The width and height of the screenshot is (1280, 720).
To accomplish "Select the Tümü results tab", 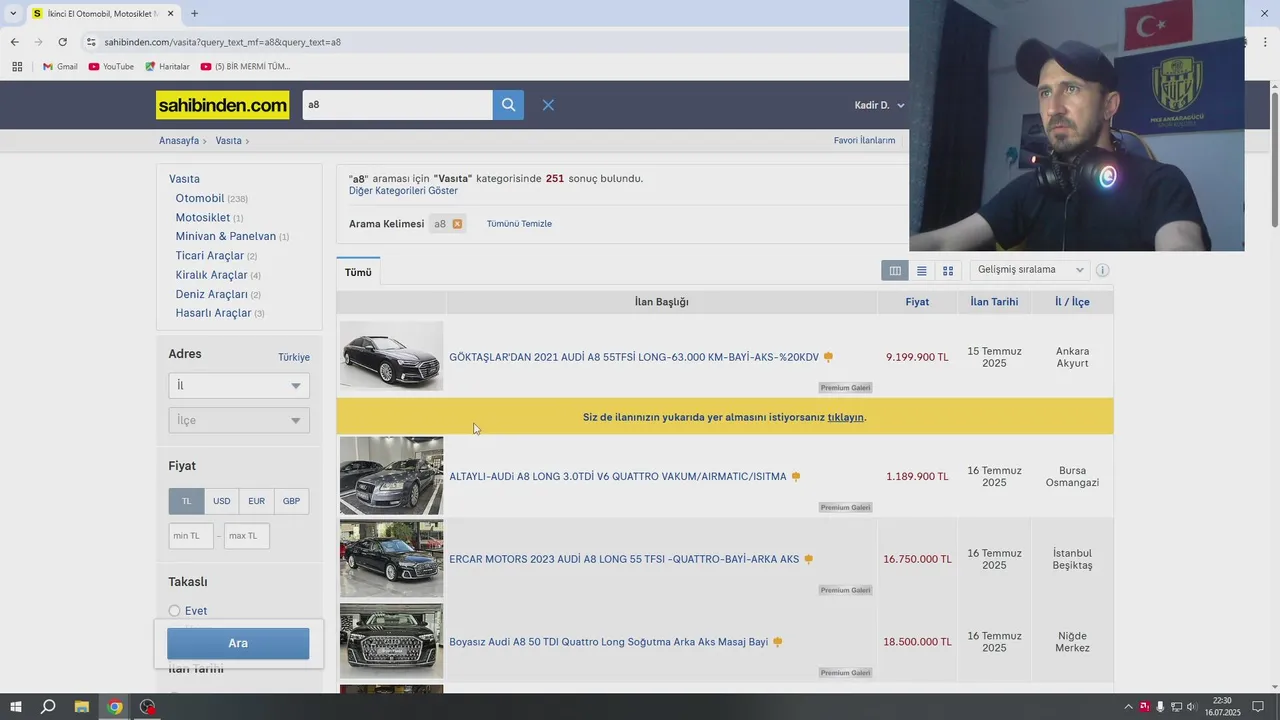I will [358, 272].
